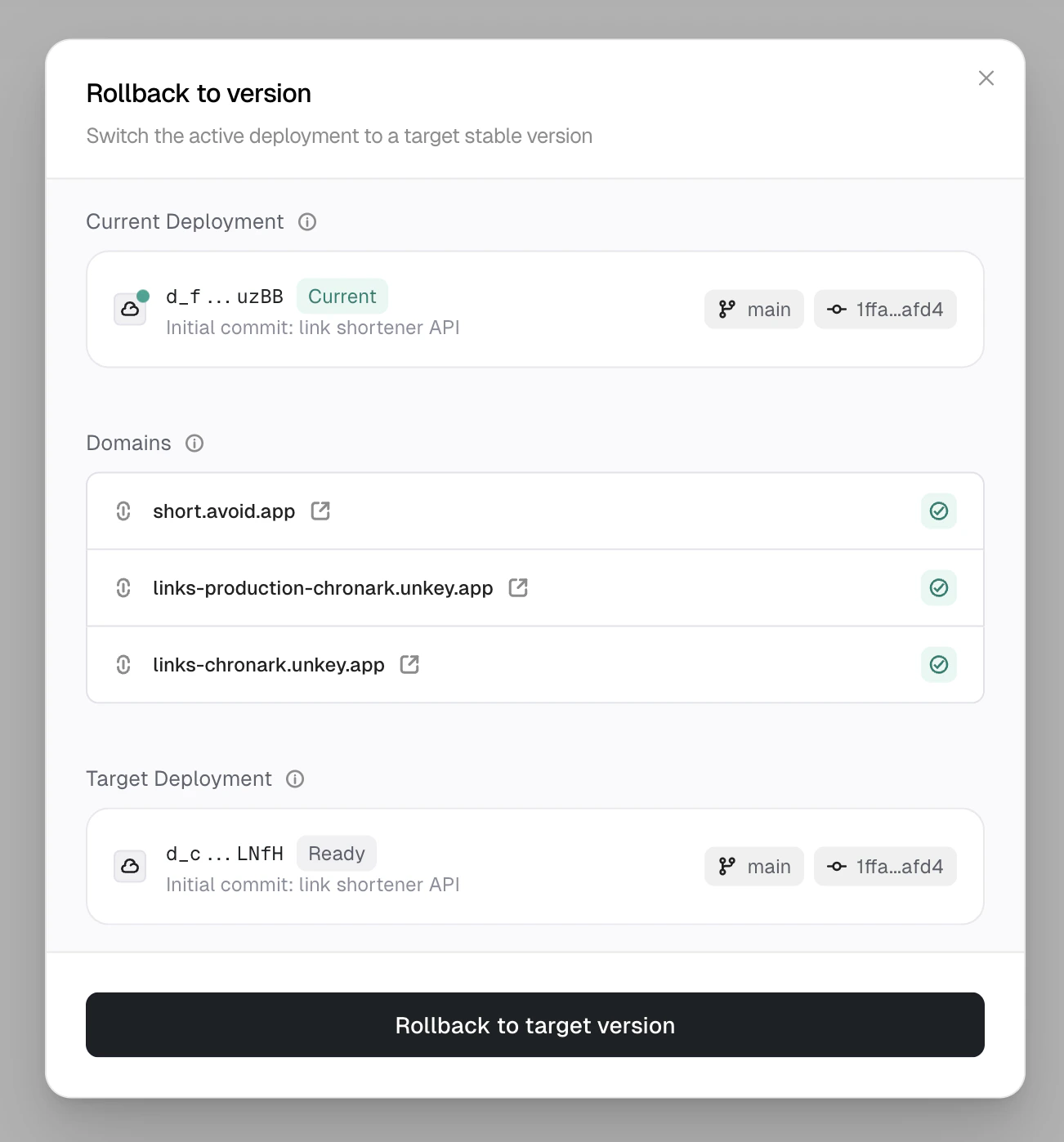Toggle the verified status on links-production-chronark.unkey.app
The height and width of the screenshot is (1142, 1064).
[x=938, y=587]
